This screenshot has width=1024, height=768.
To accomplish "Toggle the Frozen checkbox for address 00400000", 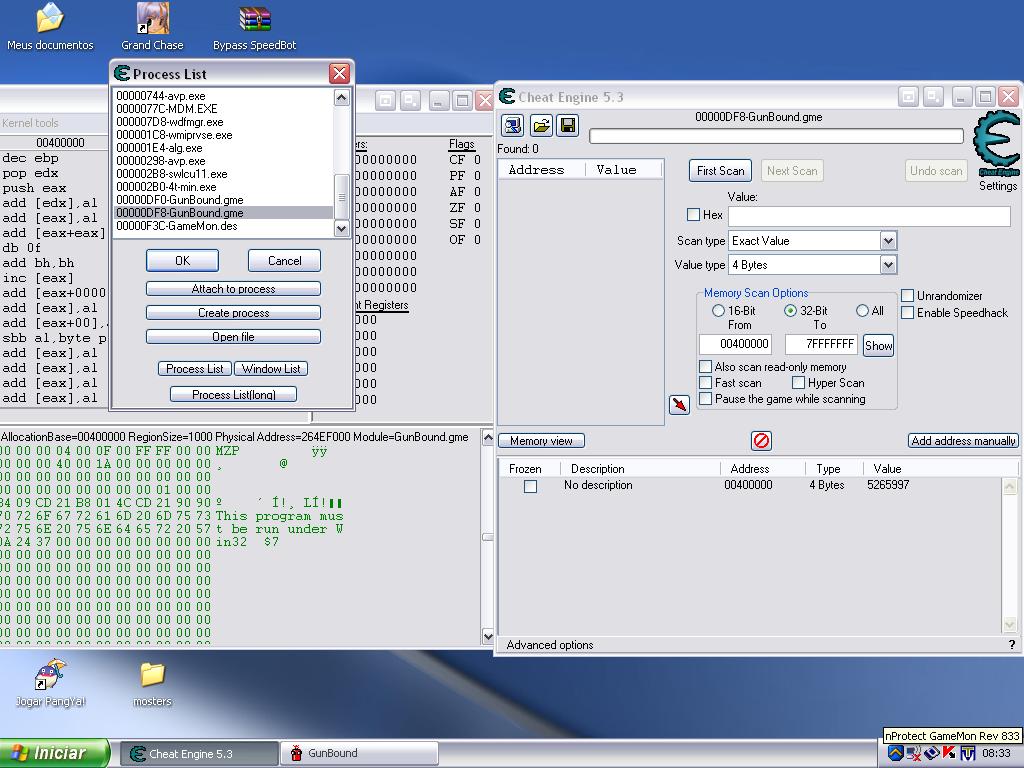I will point(530,487).
